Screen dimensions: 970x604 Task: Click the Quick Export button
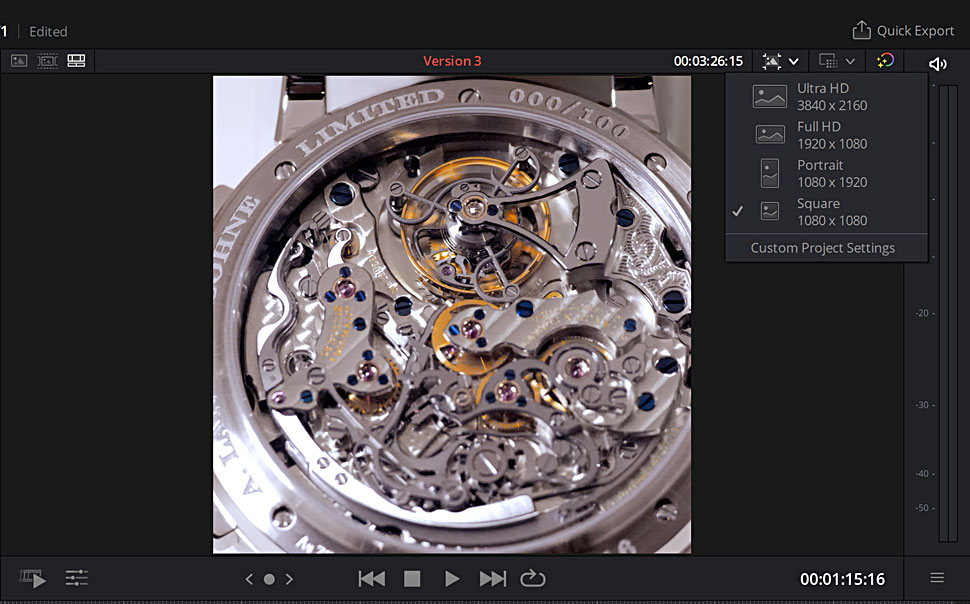pyautogui.click(x=903, y=30)
